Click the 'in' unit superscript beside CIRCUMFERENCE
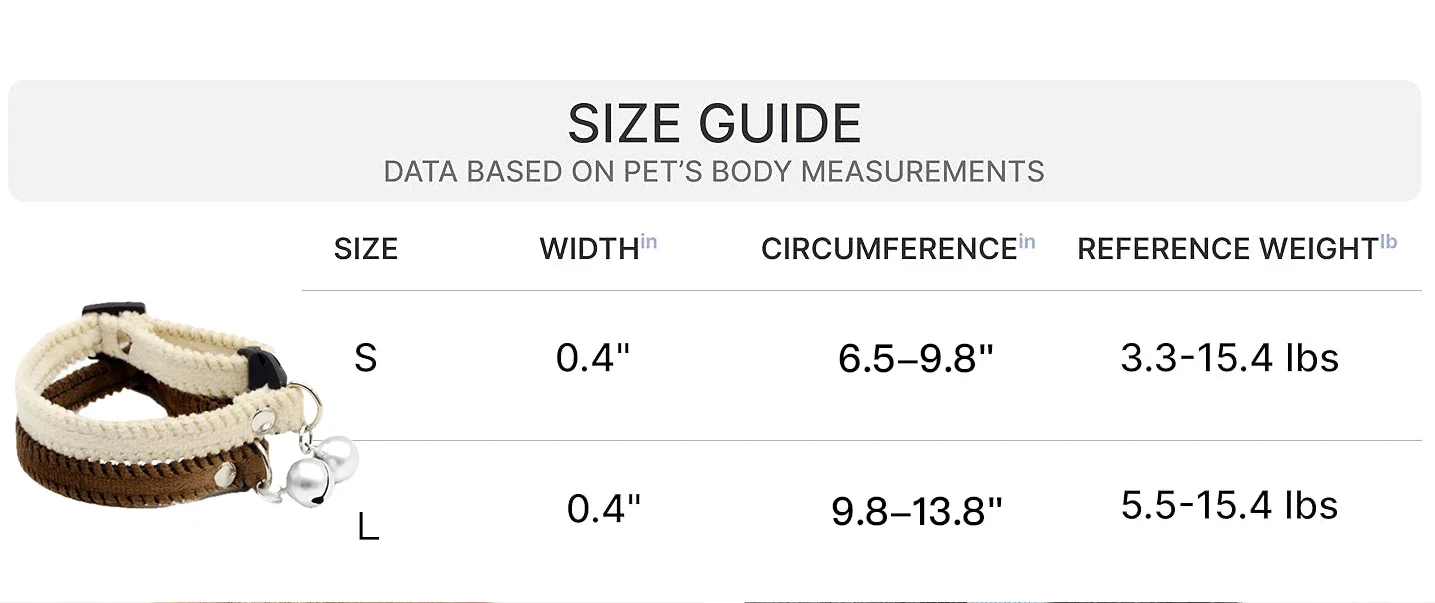Screen dimensions: 1435x603 click(1027, 242)
